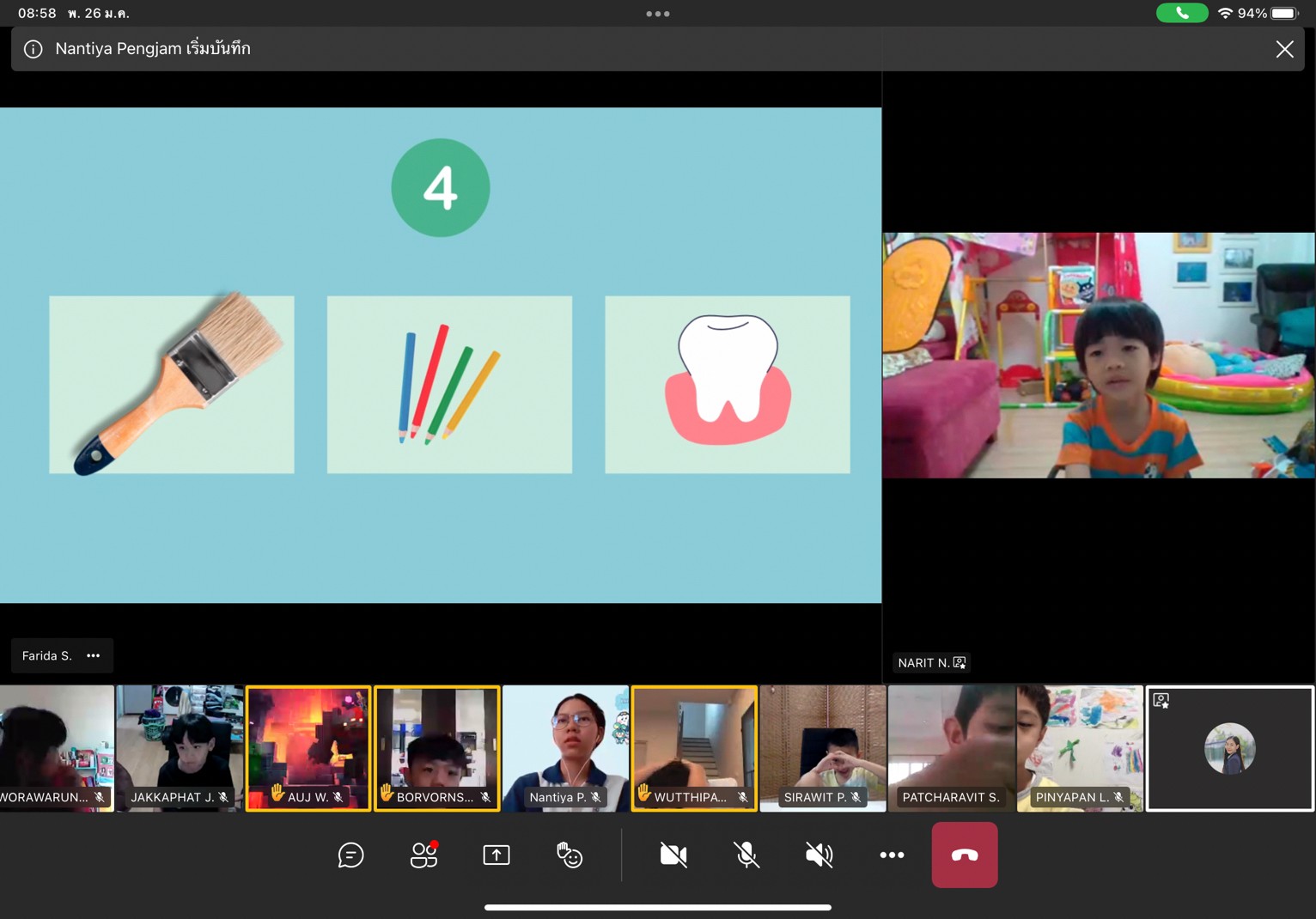This screenshot has width=1316, height=919.
Task: Unmute the microphone
Action: click(746, 855)
